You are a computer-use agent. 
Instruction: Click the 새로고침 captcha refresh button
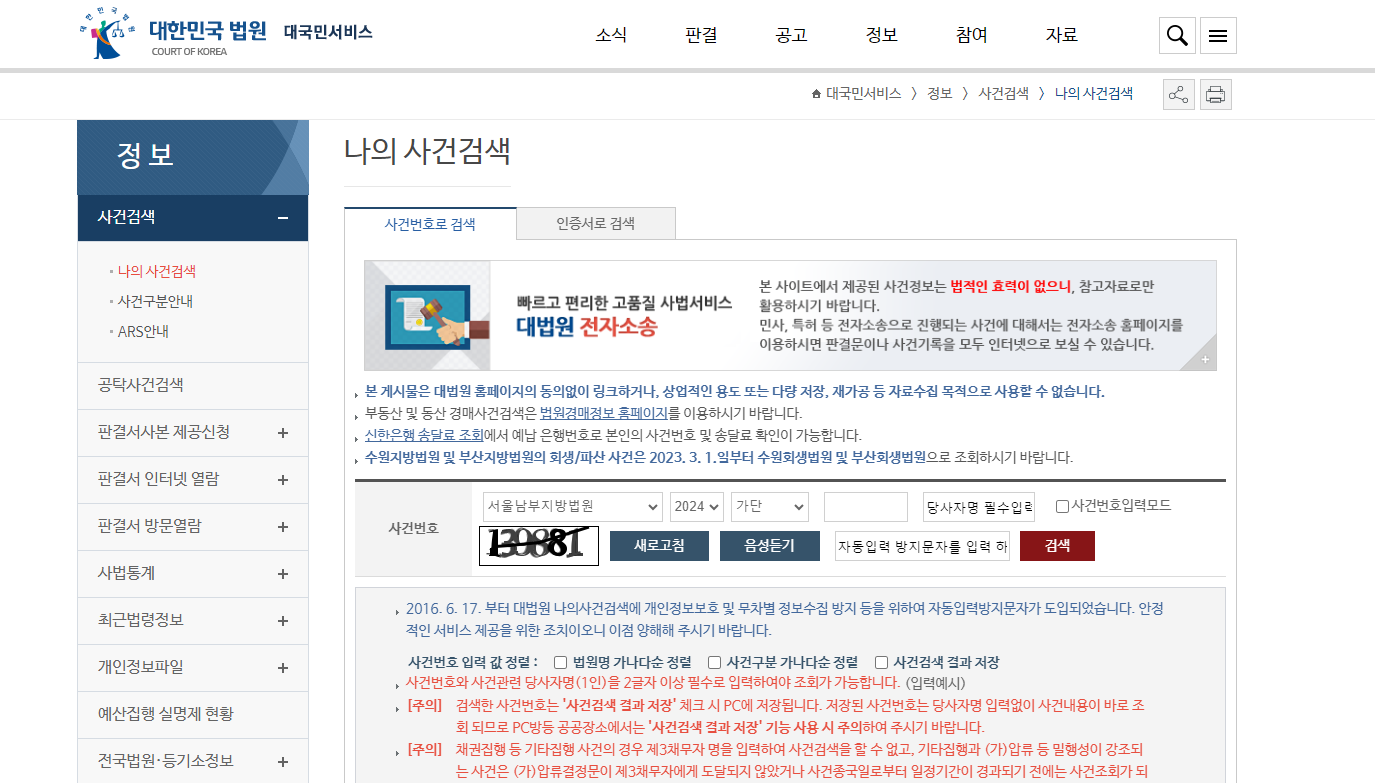(x=659, y=546)
